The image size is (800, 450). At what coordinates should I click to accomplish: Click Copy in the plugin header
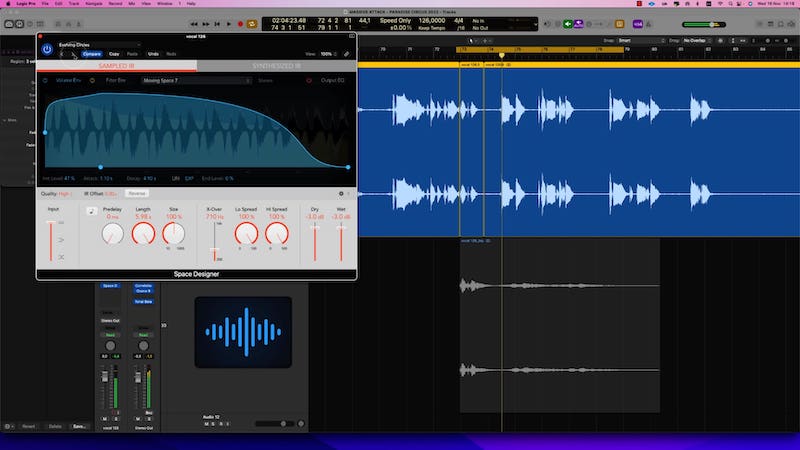114,54
